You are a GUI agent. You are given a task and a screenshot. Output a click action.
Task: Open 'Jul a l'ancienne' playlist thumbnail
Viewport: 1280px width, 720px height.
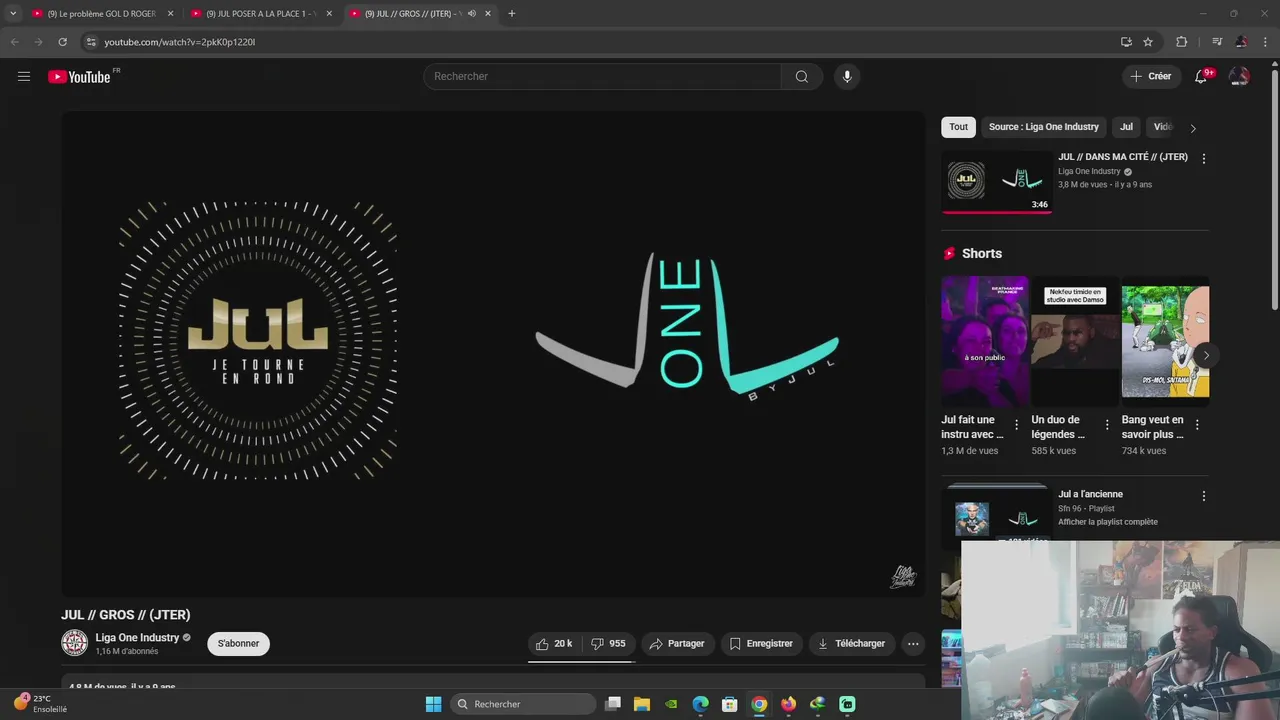point(997,515)
